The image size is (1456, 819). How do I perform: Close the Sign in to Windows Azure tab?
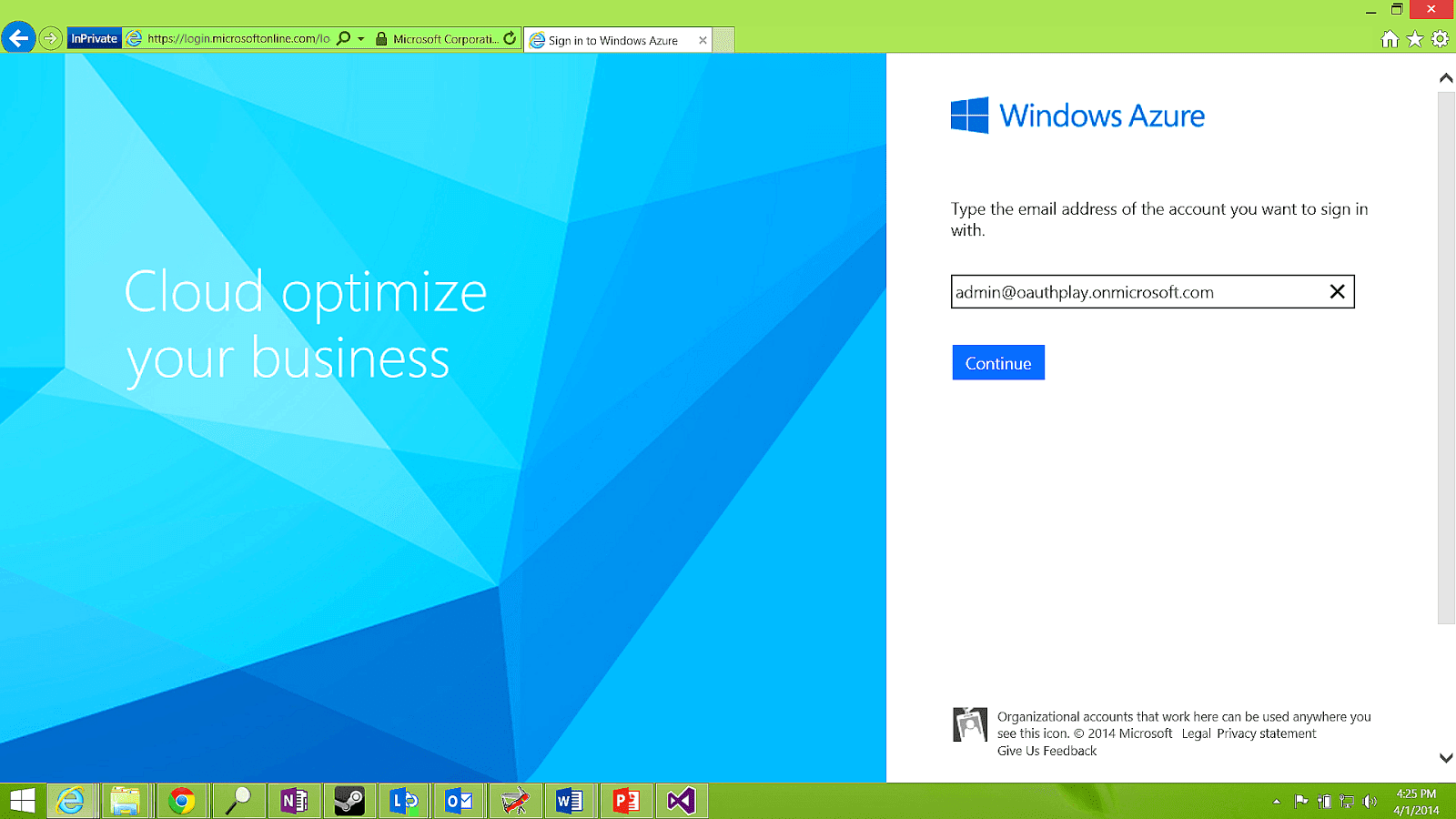point(703,40)
